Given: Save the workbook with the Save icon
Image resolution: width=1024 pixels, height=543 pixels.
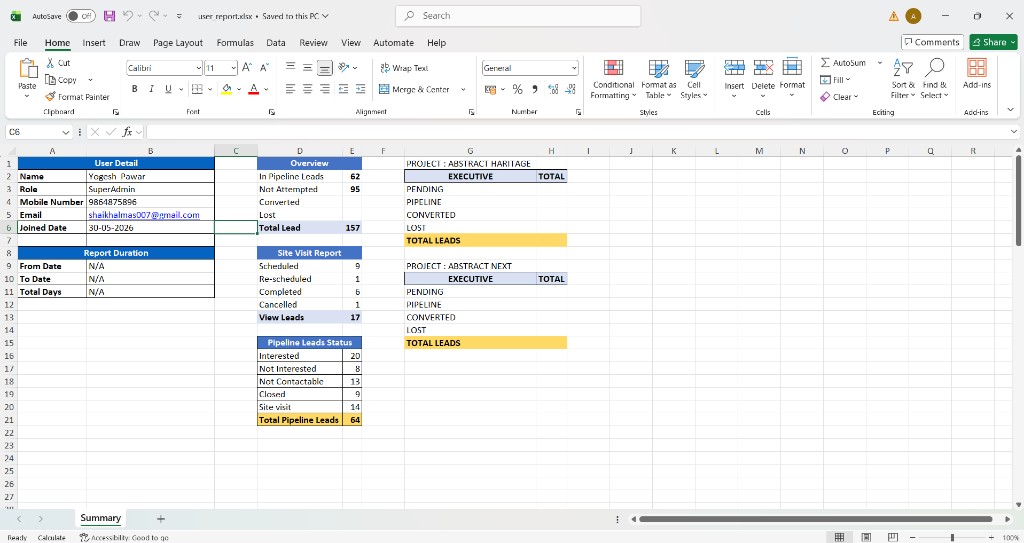Looking at the screenshot, I should [109, 16].
